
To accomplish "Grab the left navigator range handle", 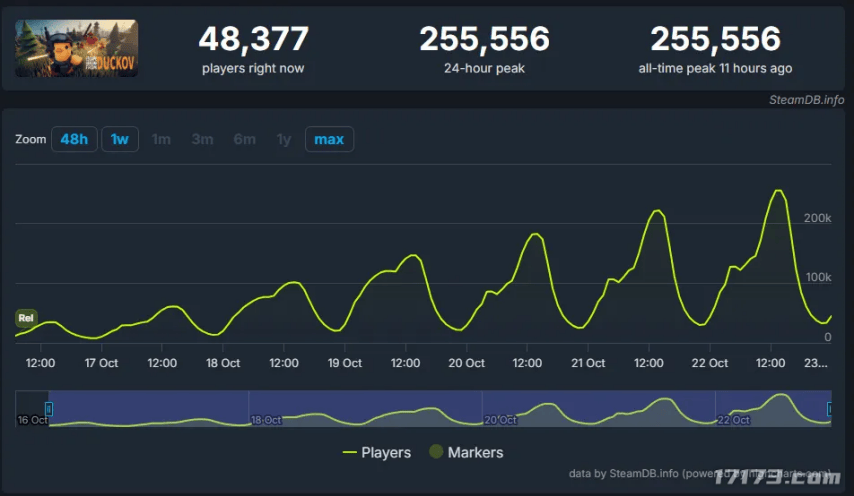I will coord(49,408).
